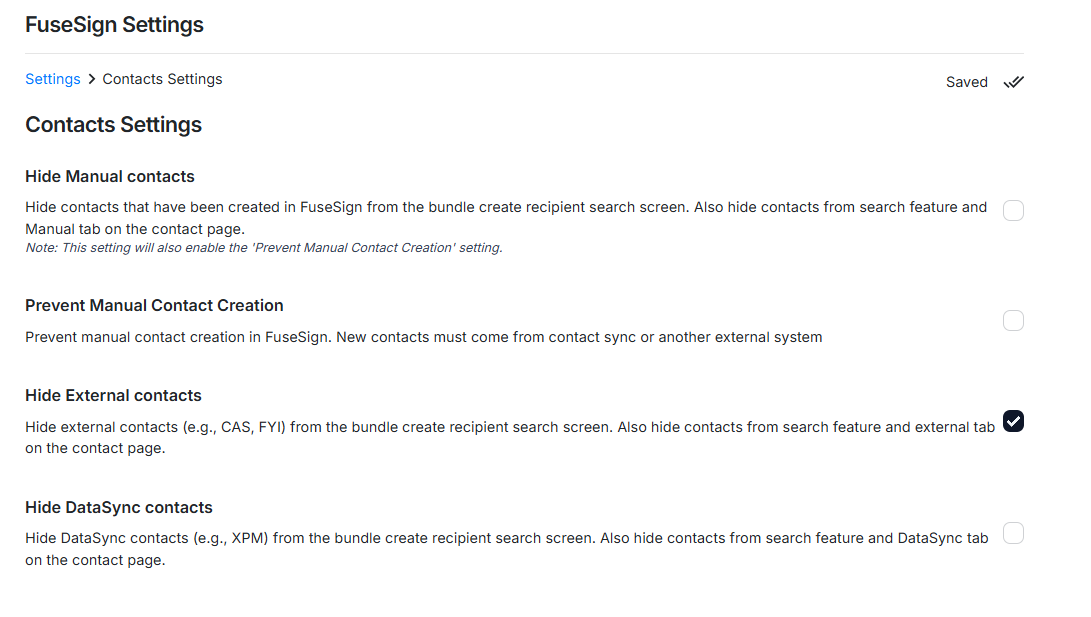Click the Hide DataSync contacts heading
1091x617 pixels.
[119, 508]
